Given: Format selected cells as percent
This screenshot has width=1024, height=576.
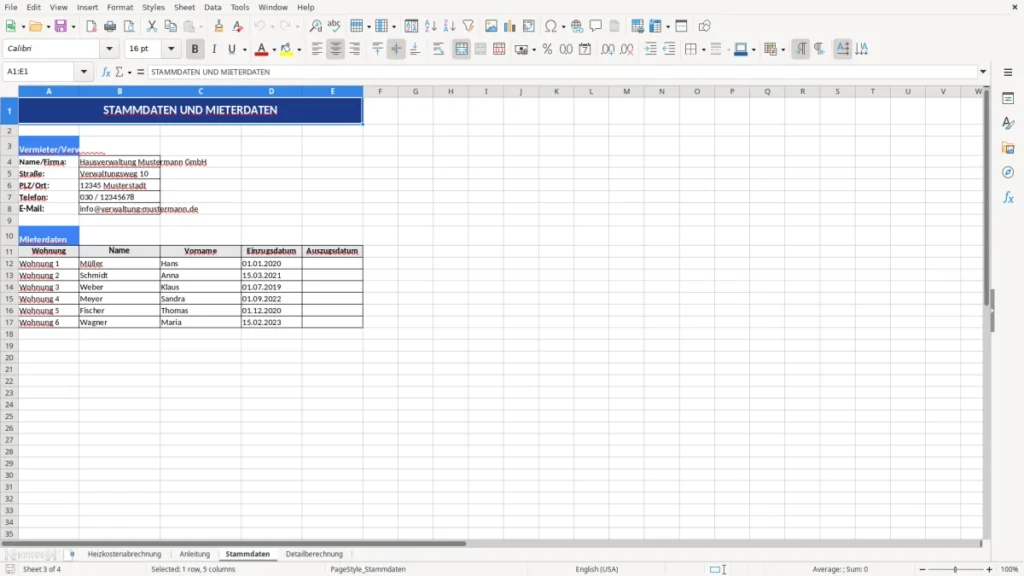Looking at the screenshot, I should tap(547, 49).
